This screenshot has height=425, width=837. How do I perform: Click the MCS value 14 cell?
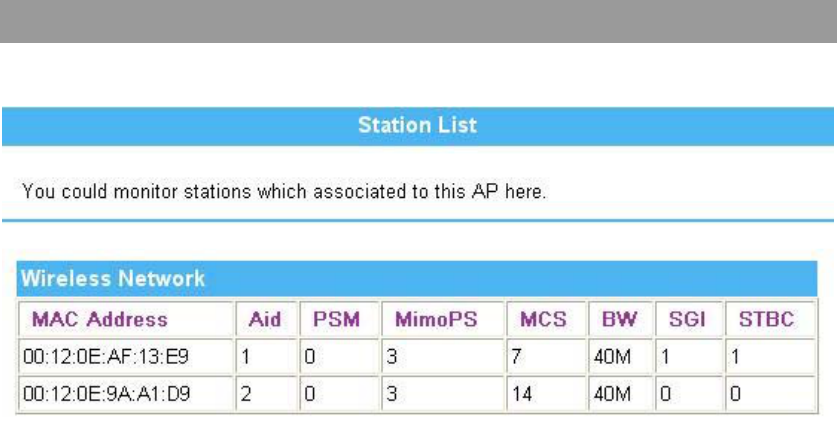(x=546, y=393)
